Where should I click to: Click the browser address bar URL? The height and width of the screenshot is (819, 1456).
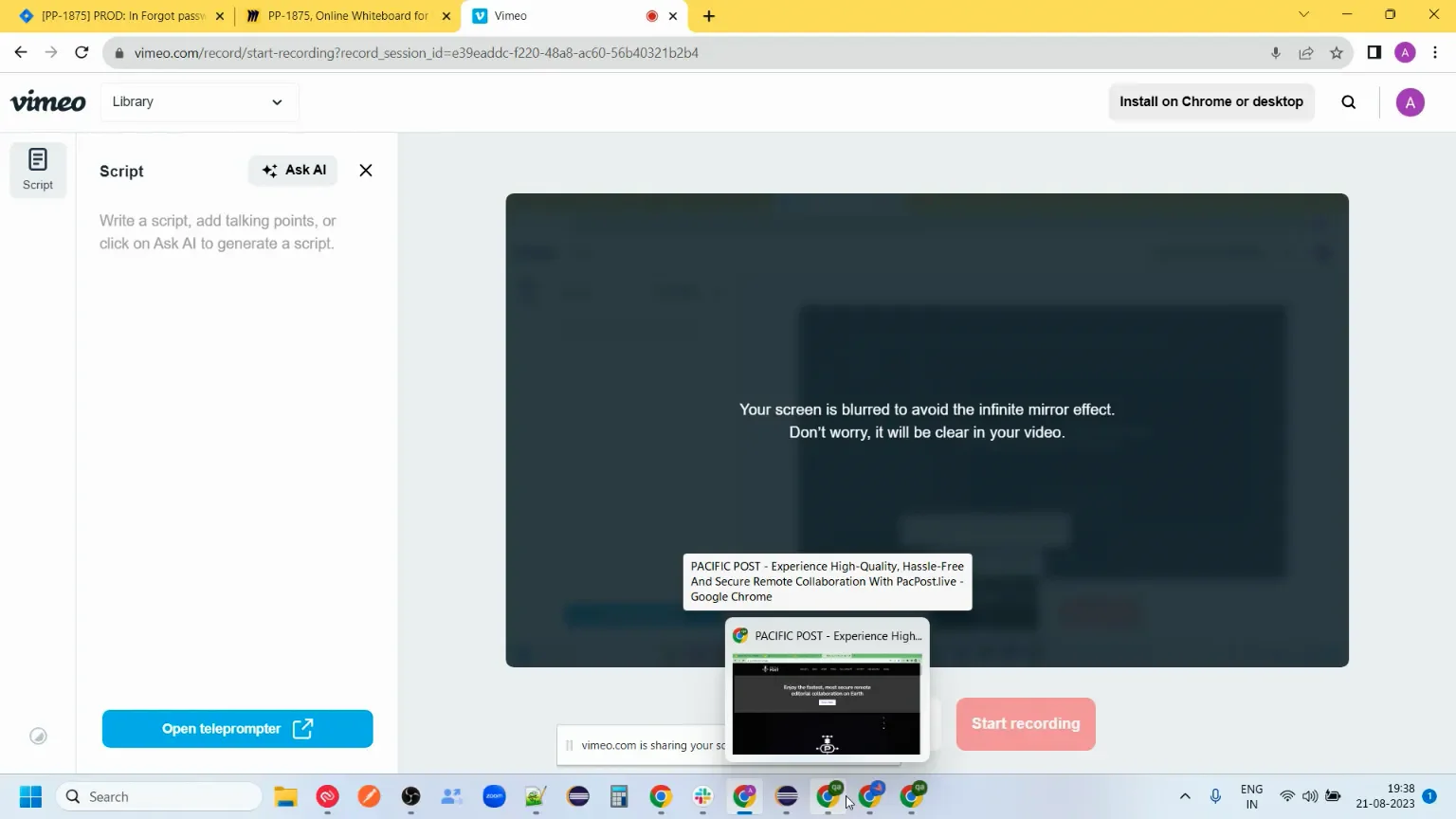[x=416, y=53]
